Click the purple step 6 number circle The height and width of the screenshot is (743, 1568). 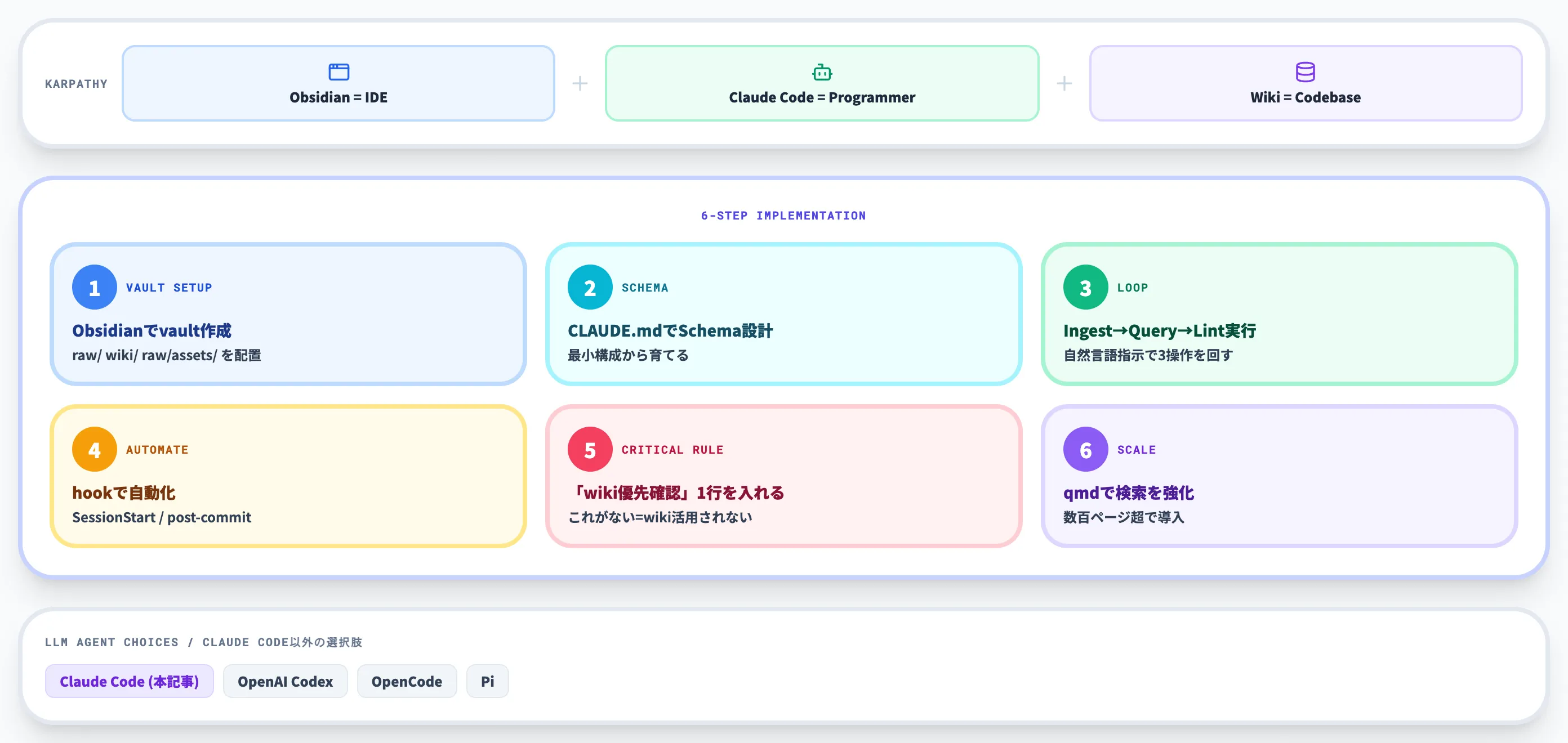pyautogui.click(x=1085, y=449)
